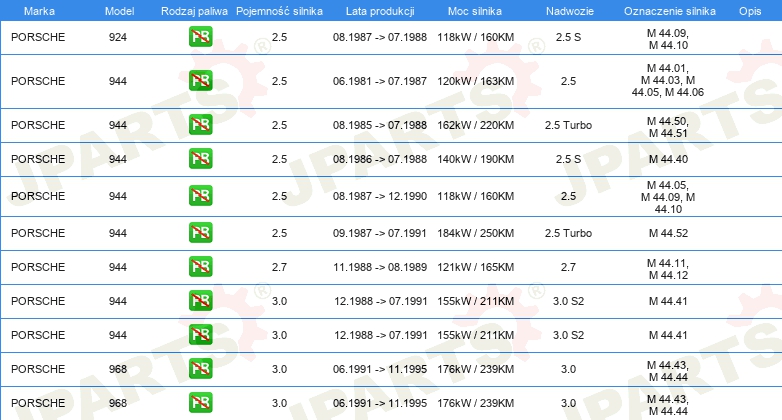Click the power value '140kW / 190KM'

pyautogui.click(x=476, y=159)
